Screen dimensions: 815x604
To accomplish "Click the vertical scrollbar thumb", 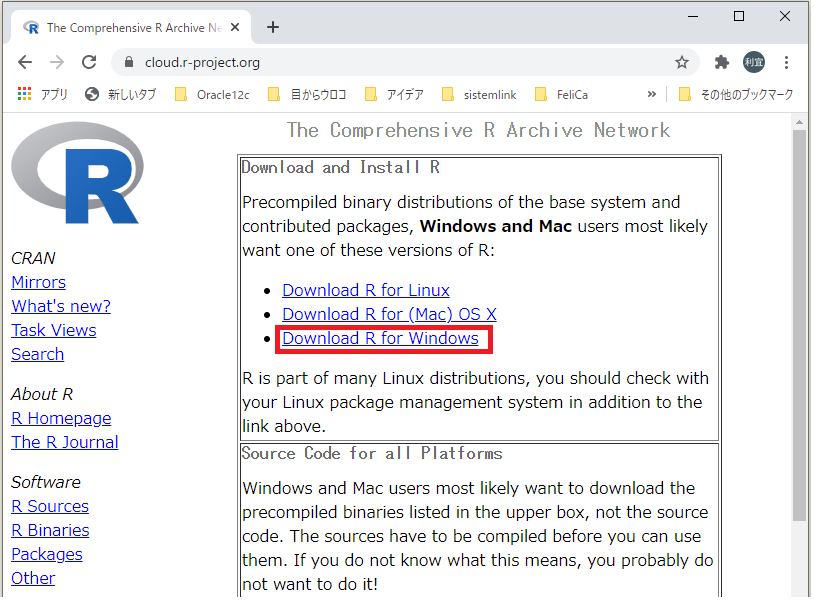I will pos(799,325).
